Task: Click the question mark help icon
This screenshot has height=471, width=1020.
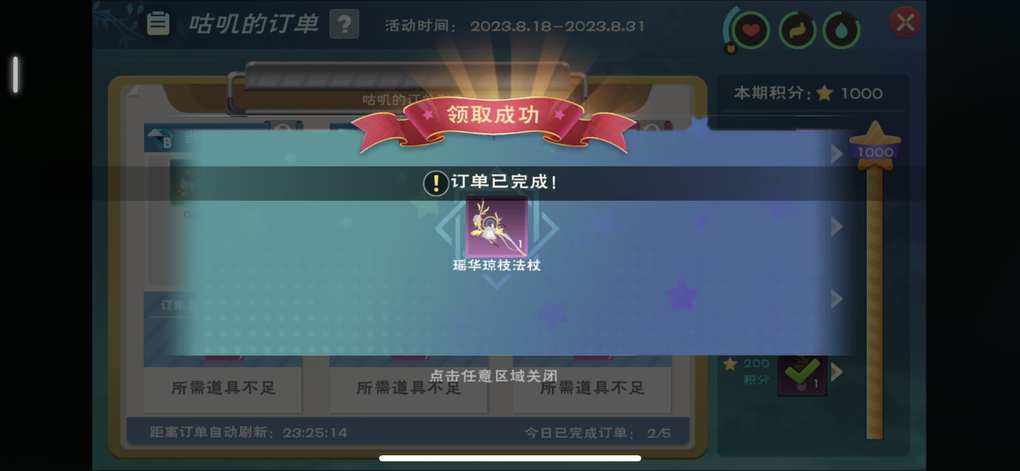Action: (344, 24)
